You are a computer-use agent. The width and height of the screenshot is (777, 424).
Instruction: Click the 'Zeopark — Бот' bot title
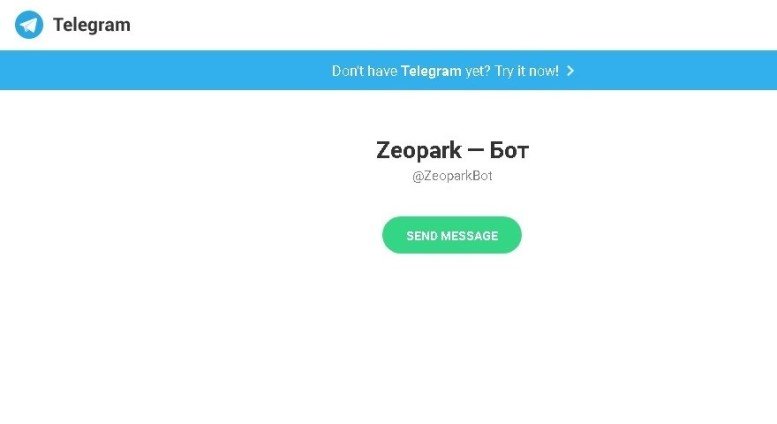coord(452,150)
